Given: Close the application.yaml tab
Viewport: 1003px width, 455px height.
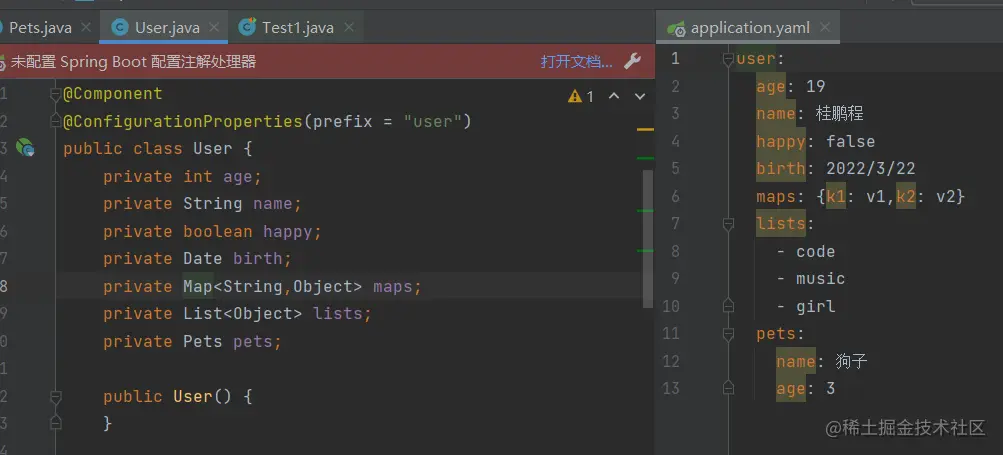Looking at the screenshot, I should 825,28.
